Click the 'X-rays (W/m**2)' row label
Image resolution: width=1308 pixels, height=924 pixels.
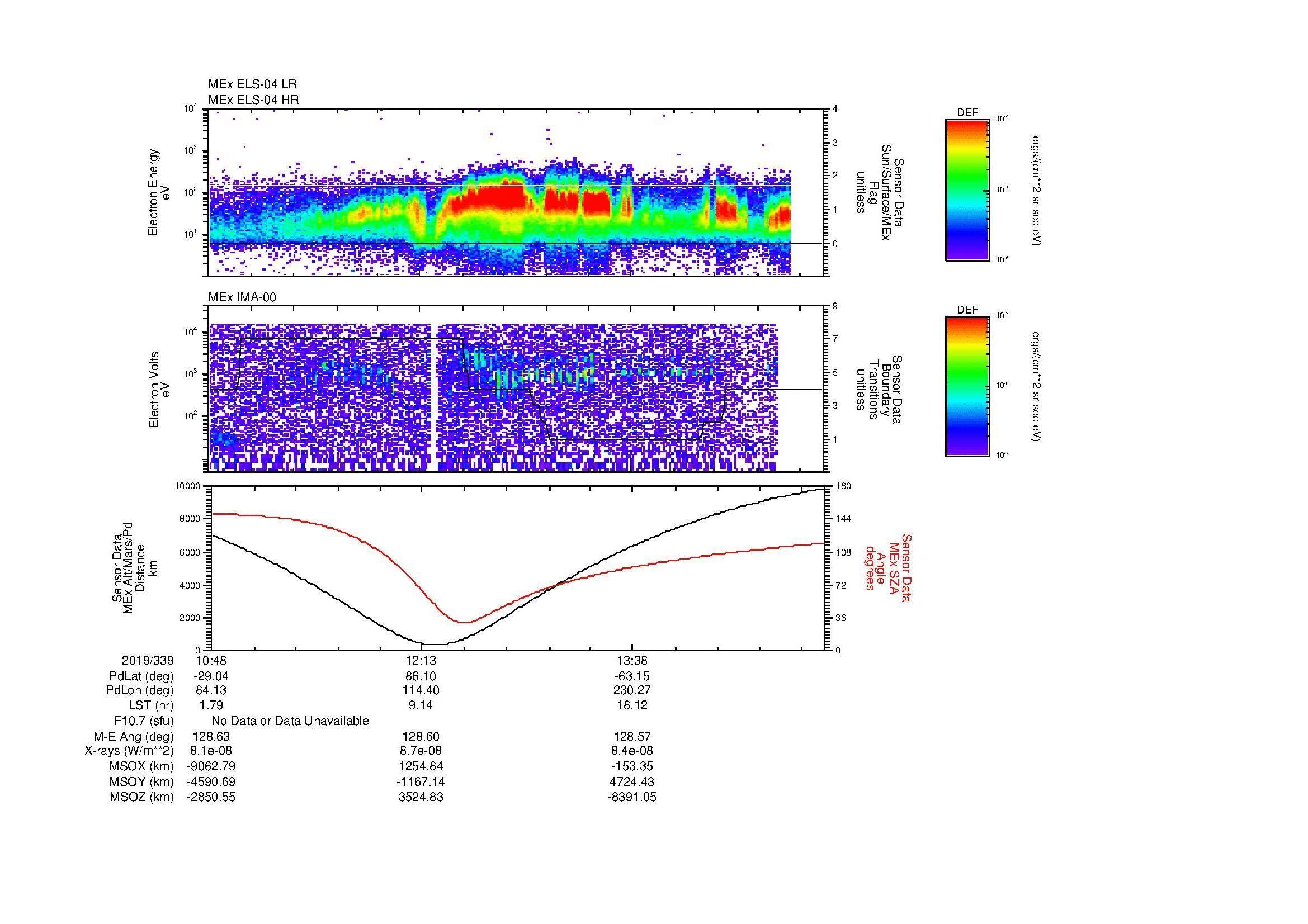coord(129,751)
